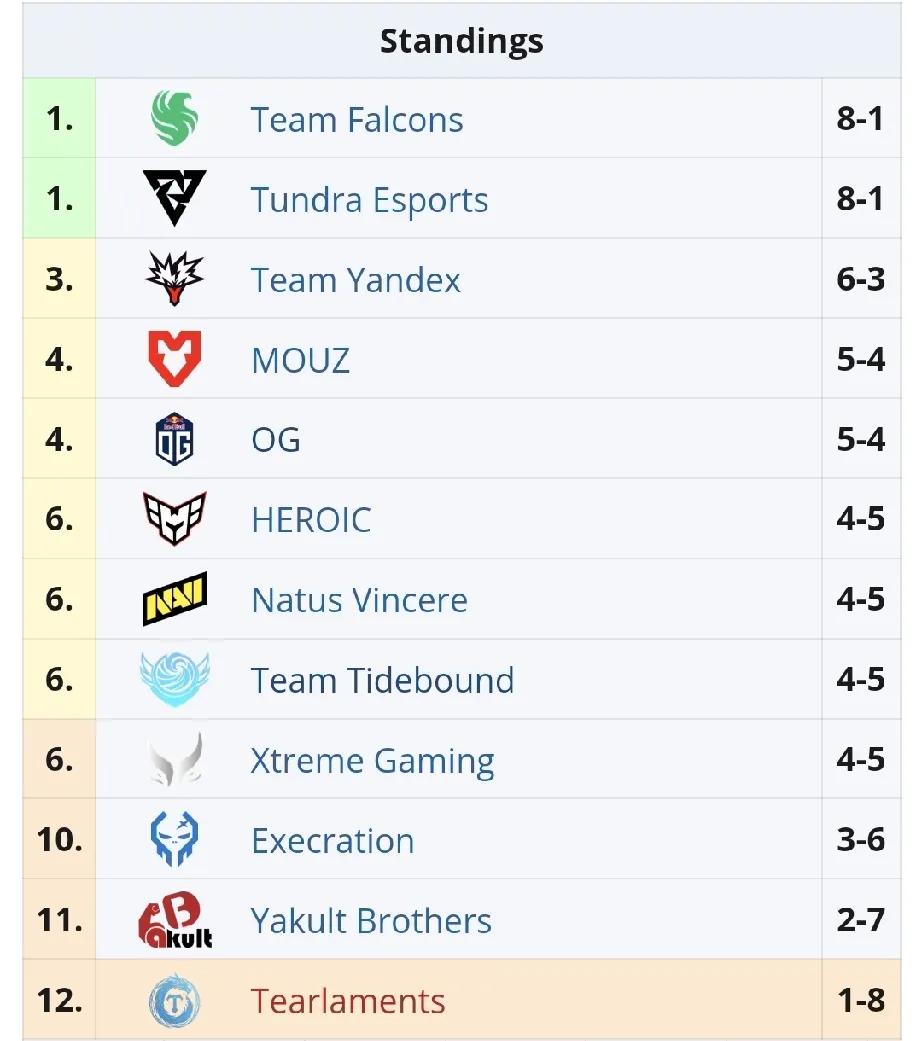This screenshot has width=922, height=1041.
Task: Click the Natus Vincere logo icon
Action: (x=175, y=599)
